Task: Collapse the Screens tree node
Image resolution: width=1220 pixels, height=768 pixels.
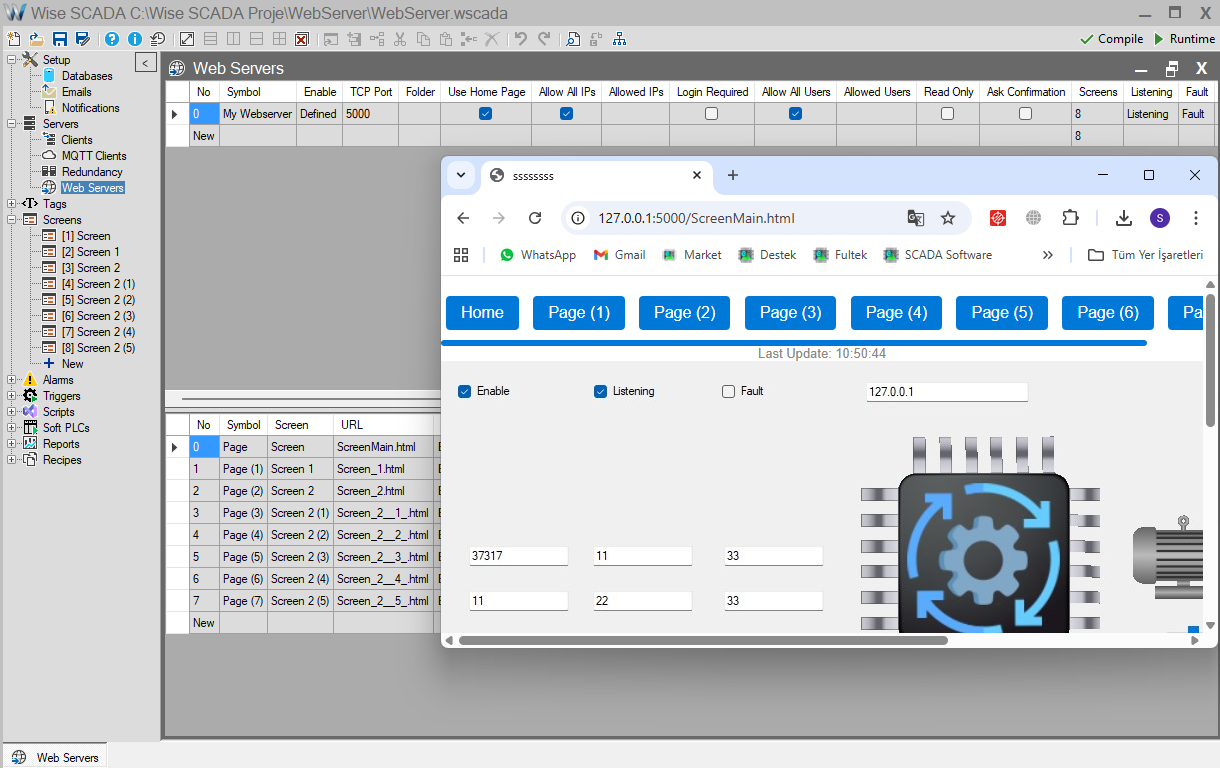Action: click(11, 220)
